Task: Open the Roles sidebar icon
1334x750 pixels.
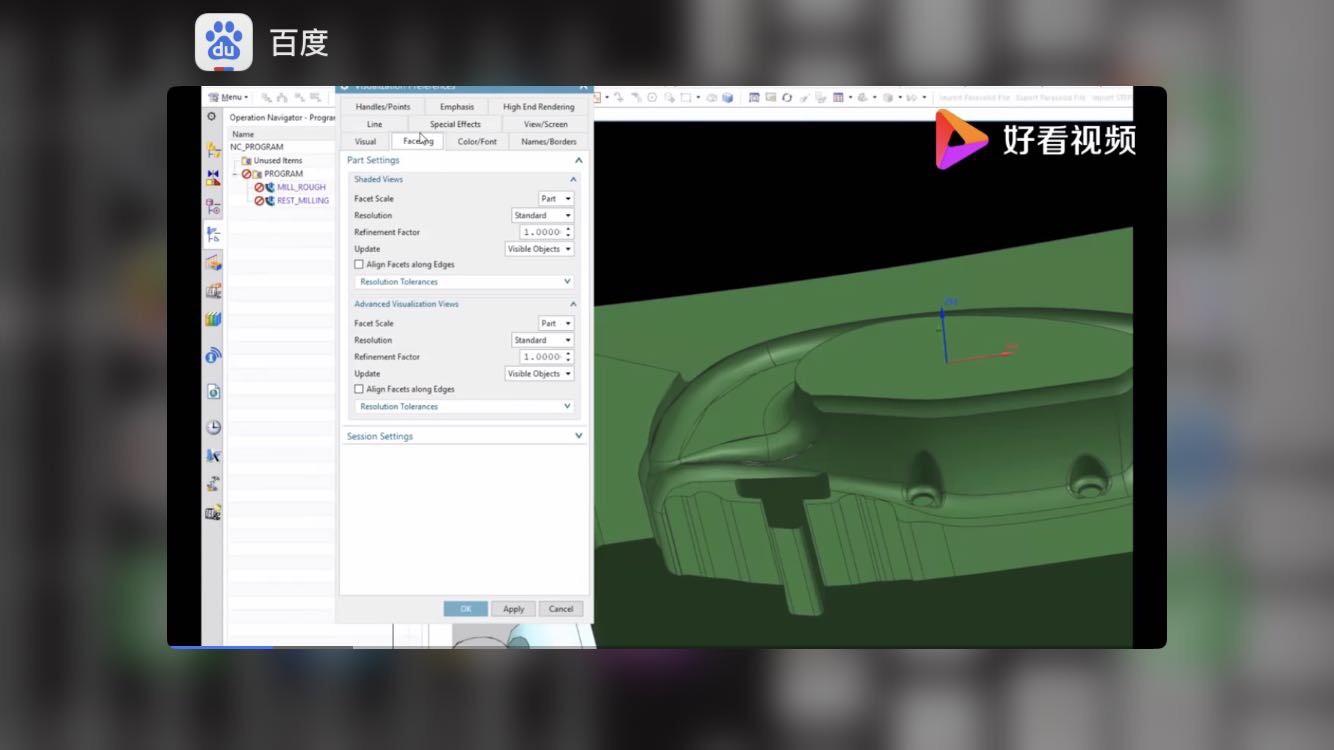Action: coord(213,513)
